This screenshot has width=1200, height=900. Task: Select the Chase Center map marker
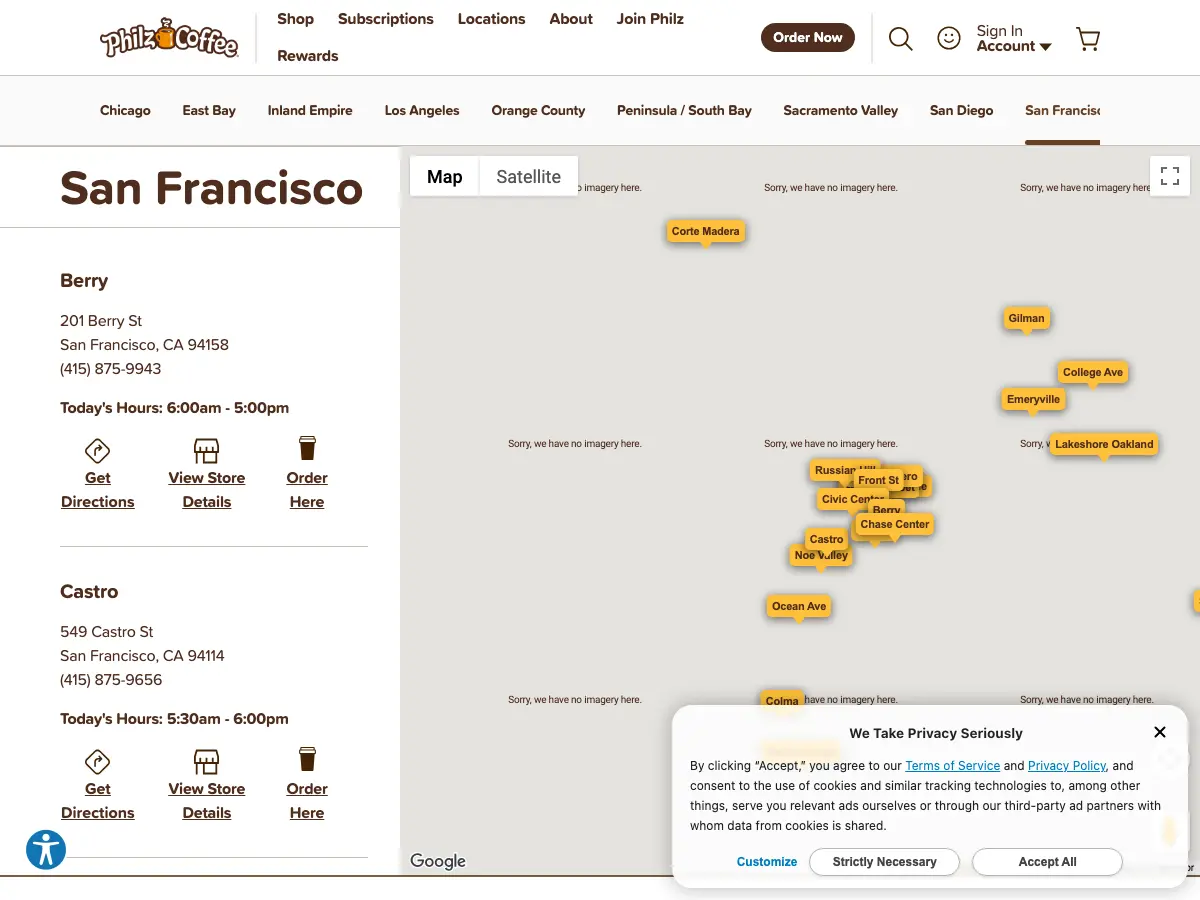click(x=895, y=524)
